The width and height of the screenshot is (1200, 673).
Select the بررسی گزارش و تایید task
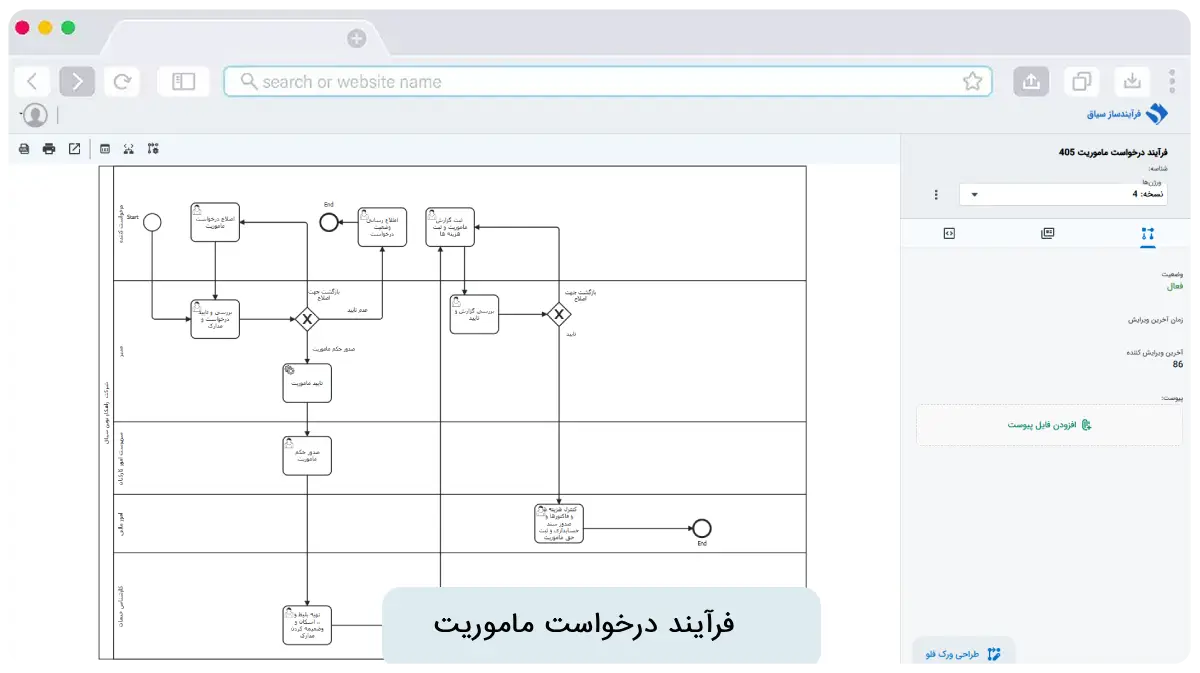tap(474, 314)
